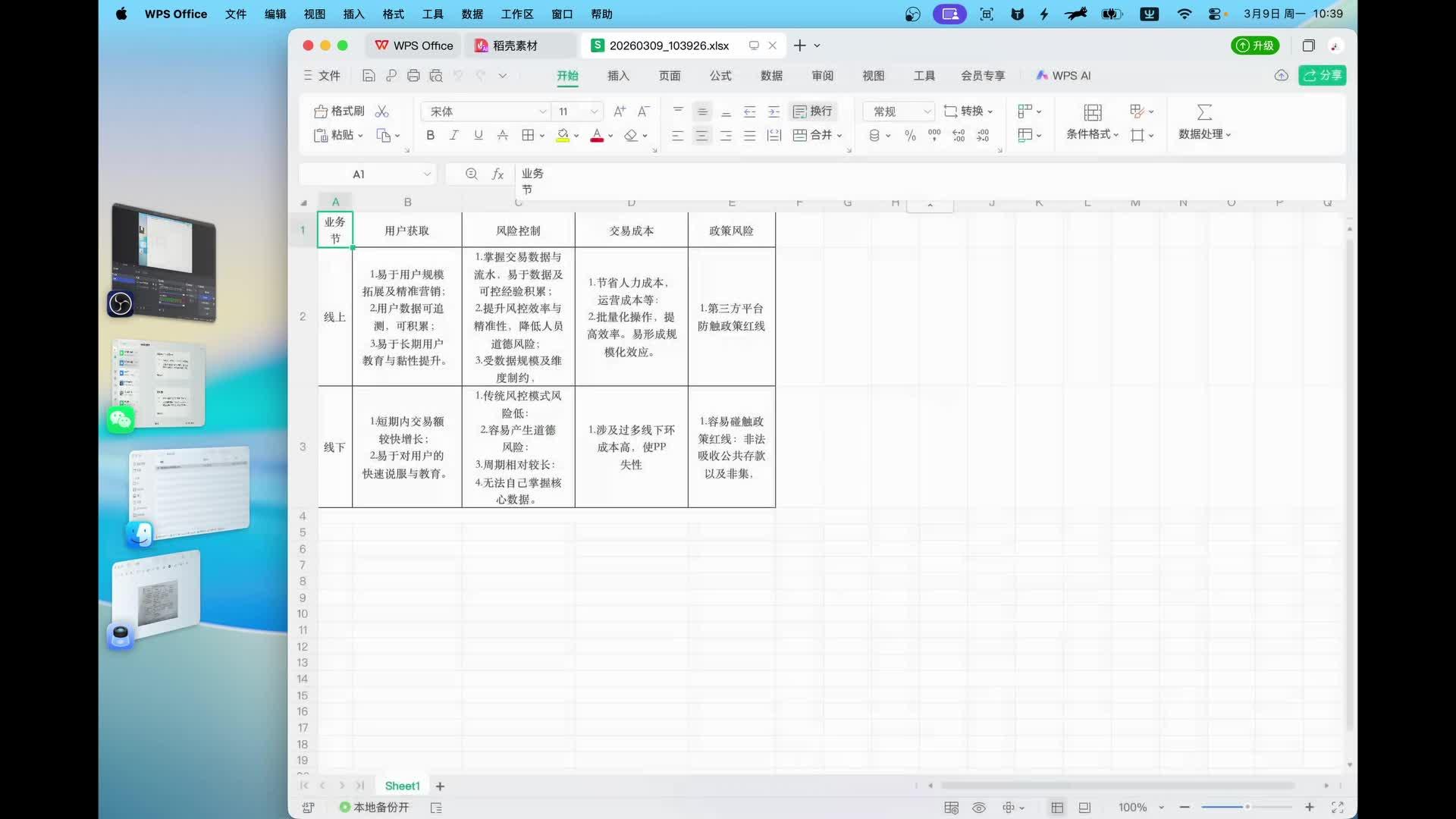The height and width of the screenshot is (819, 1456).
Task: Click the Format Painter (格式刷) button
Action: (x=339, y=111)
